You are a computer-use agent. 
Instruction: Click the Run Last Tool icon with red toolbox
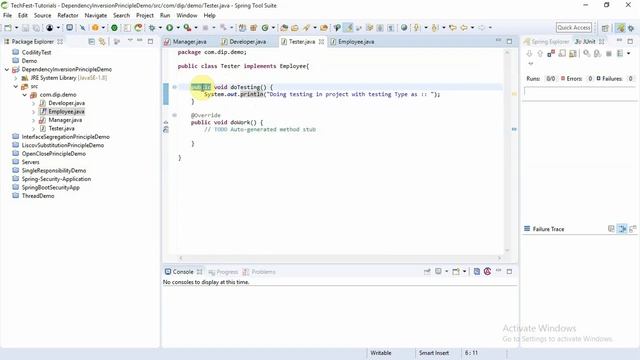tap(187, 28)
